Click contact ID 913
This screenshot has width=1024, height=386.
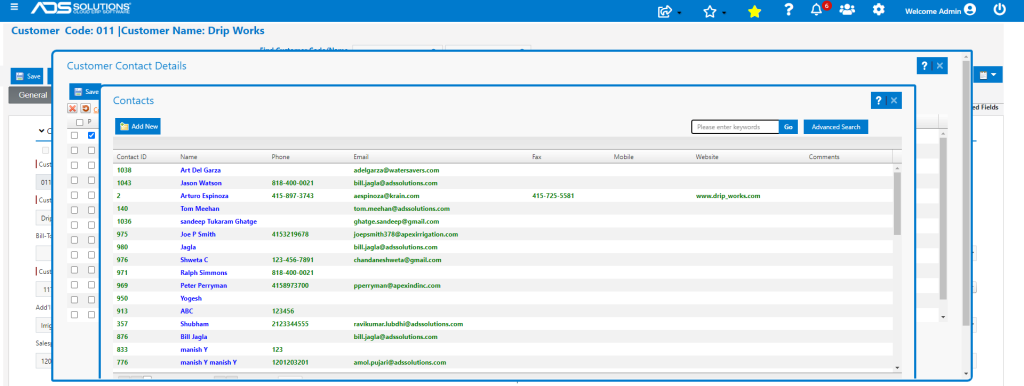122,311
